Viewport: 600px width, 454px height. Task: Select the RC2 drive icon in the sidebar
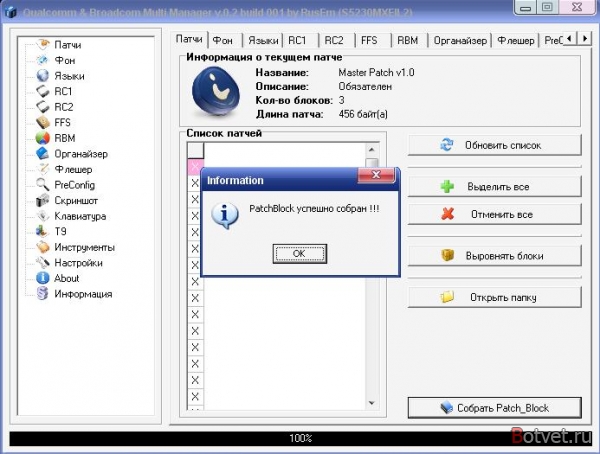(x=42, y=107)
